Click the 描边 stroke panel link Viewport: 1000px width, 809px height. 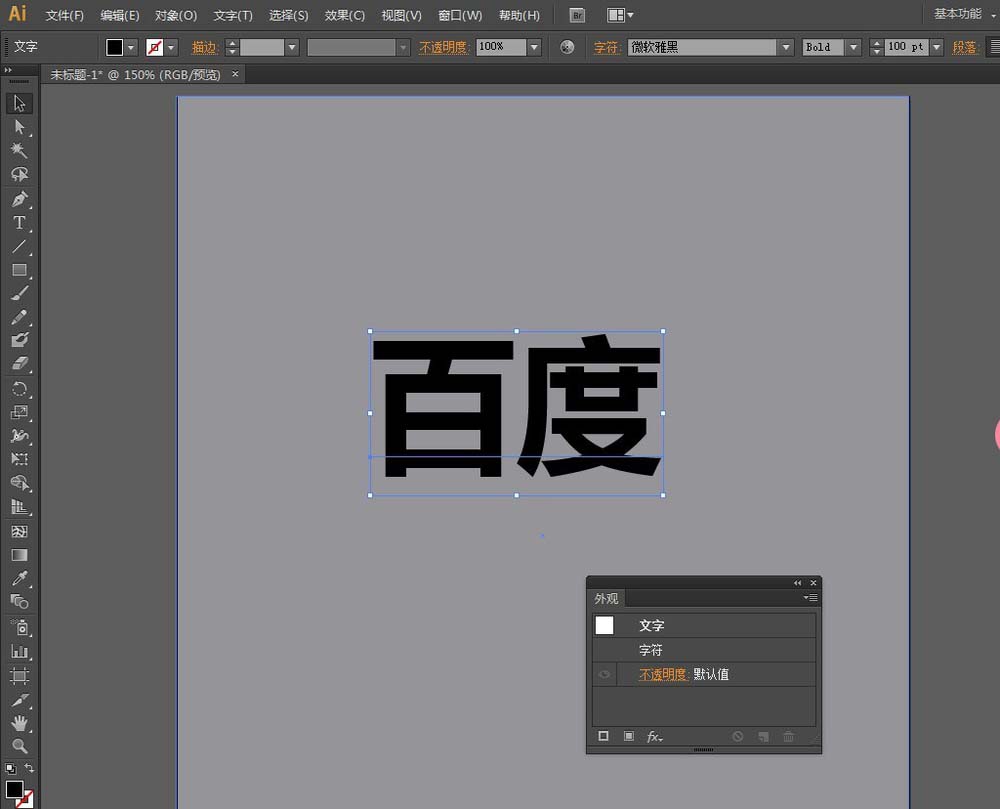(205, 47)
